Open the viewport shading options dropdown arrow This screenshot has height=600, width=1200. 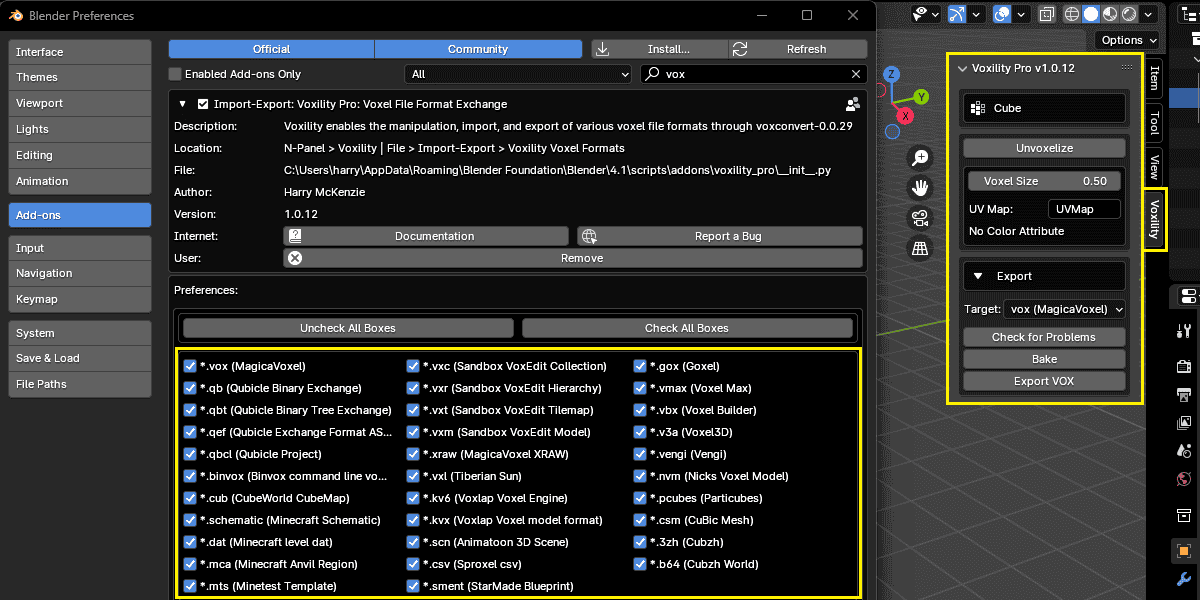coord(1148,14)
